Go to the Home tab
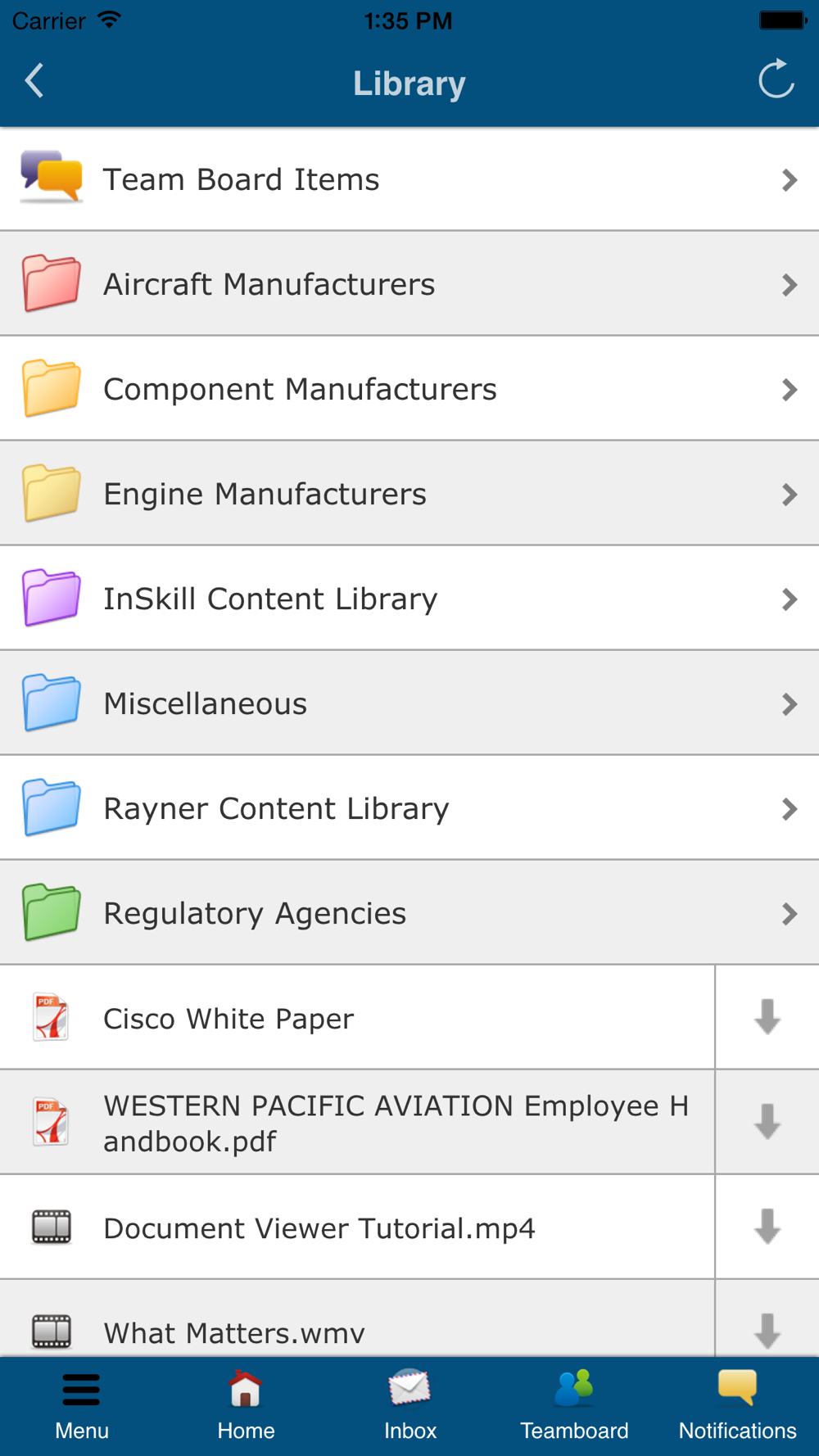Screen dimensions: 819x1456 tap(246, 1407)
